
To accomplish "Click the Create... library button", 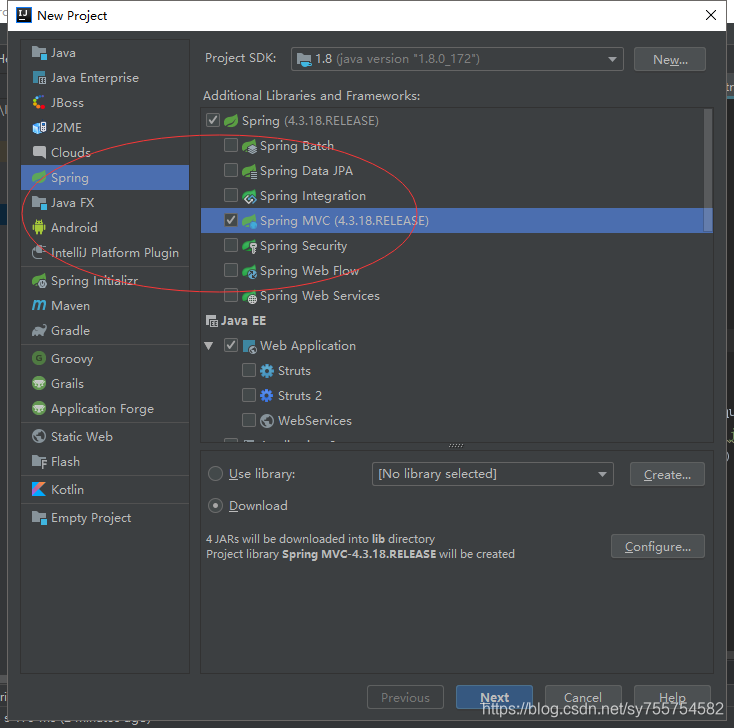I will pyautogui.click(x=667, y=474).
